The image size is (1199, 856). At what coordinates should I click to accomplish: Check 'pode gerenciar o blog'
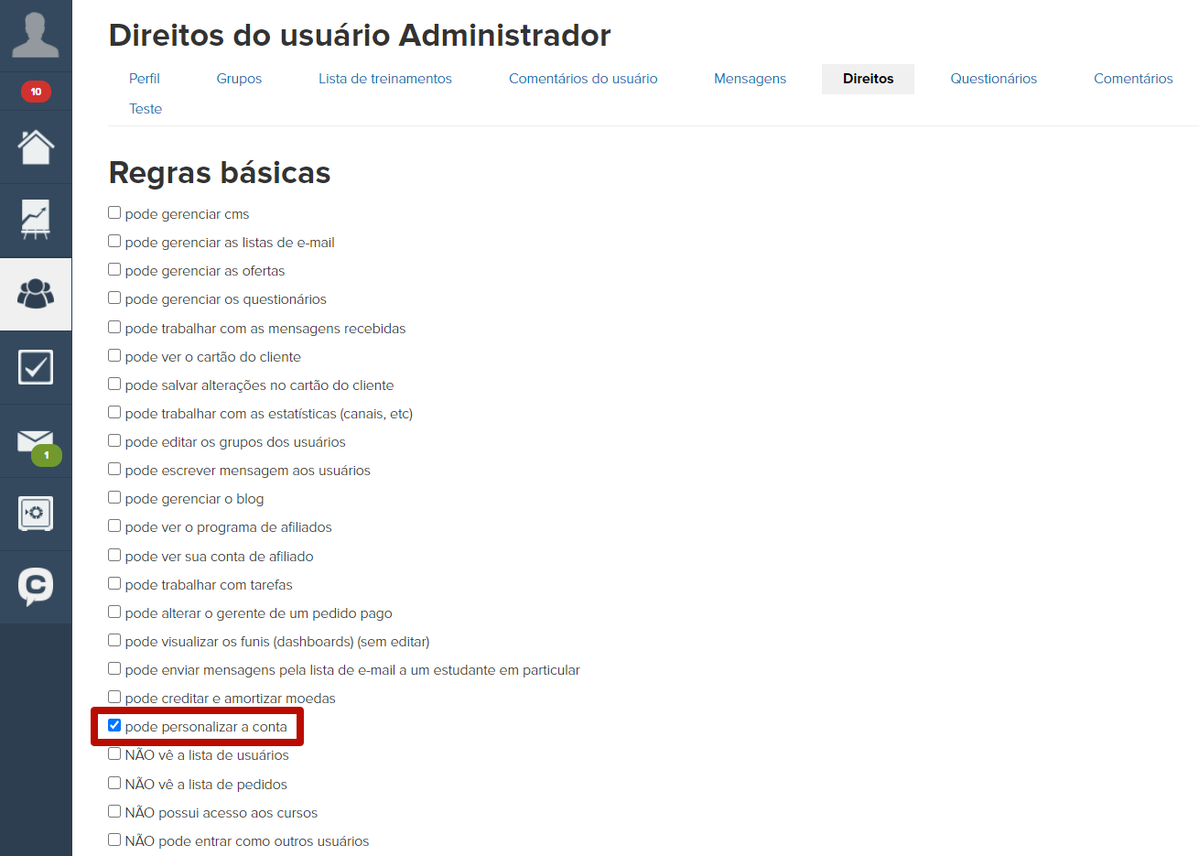click(115, 497)
